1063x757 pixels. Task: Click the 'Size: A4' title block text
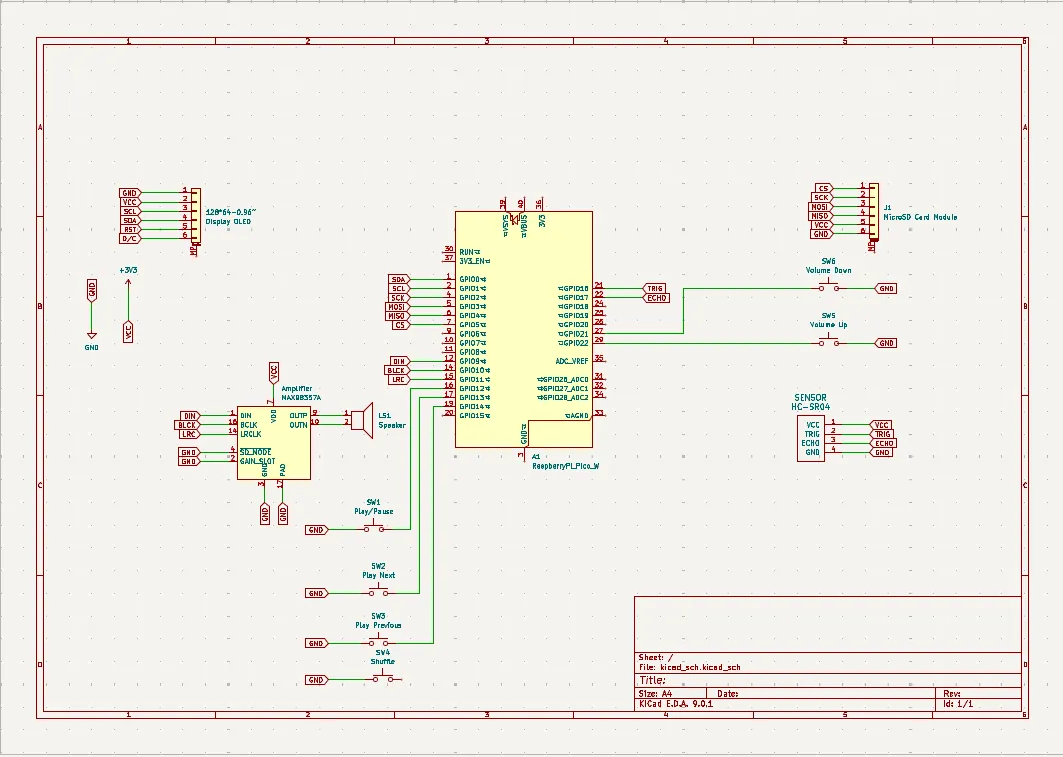655,693
